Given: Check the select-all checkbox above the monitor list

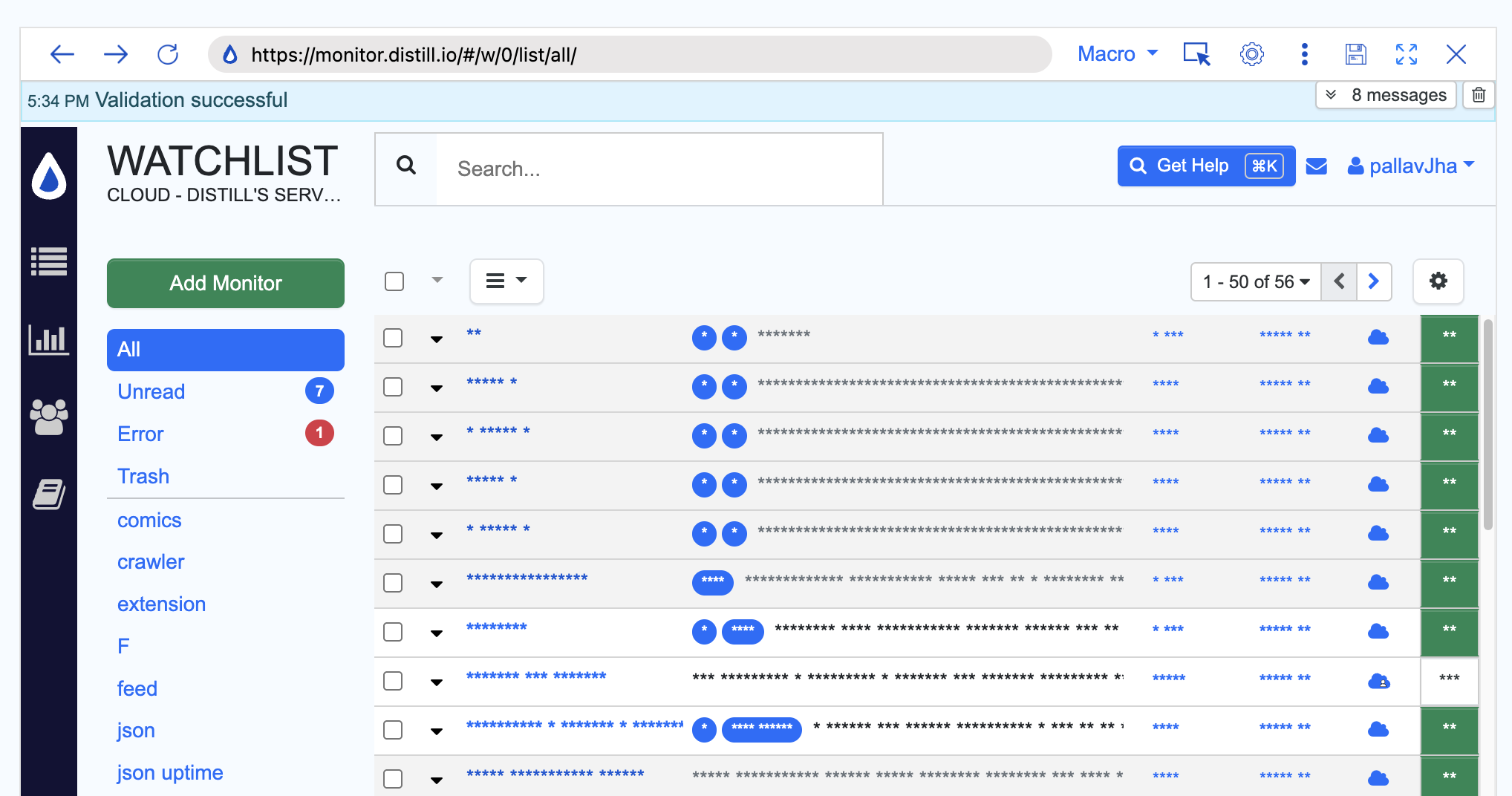Looking at the screenshot, I should coord(393,281).
